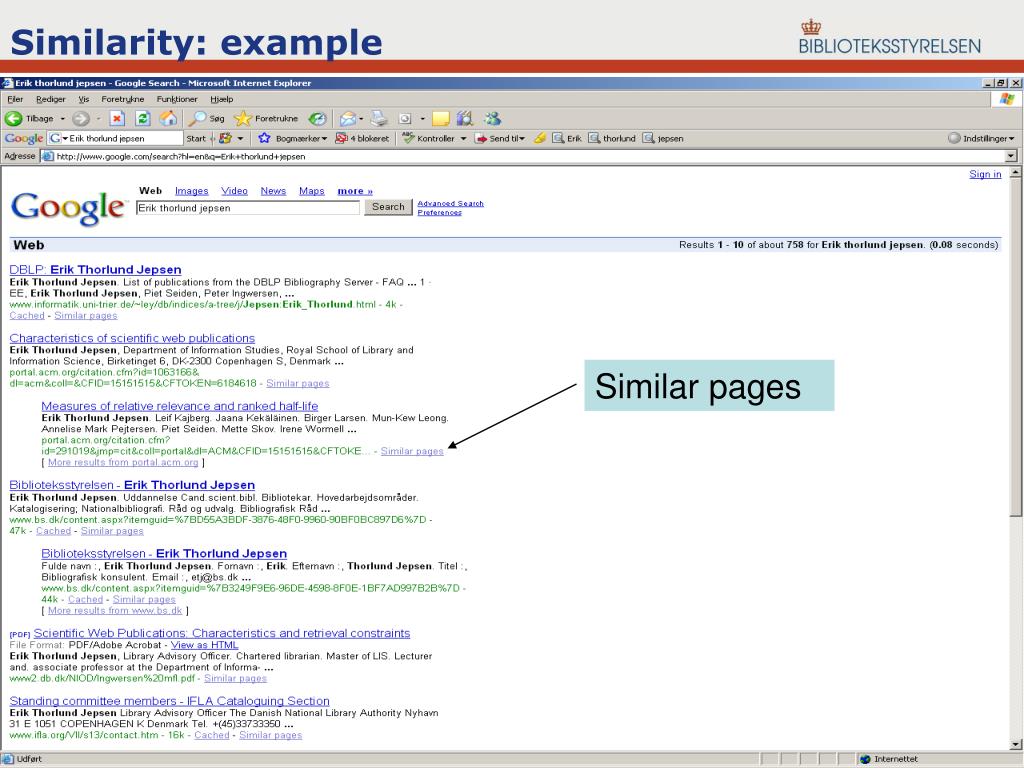Click the Google Search button

[388, 207]
